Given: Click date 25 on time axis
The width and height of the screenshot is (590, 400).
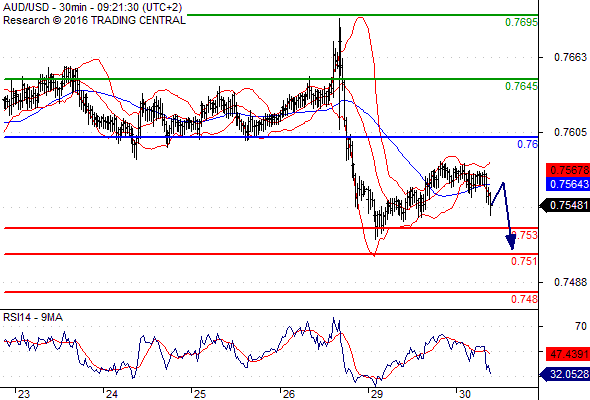Looking at the screenshot, I should coord(200,394).
